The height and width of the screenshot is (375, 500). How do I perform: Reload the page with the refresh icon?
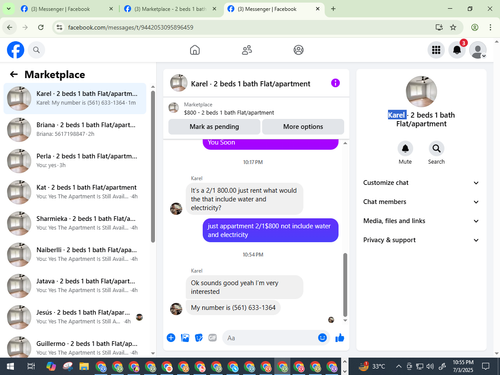click(41, 27)
